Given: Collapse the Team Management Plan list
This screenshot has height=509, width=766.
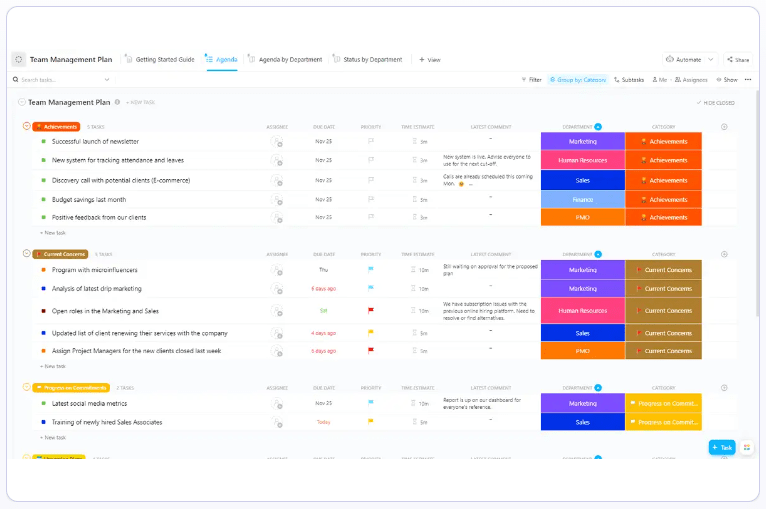Looking at the screenshot, I should [21, 102].
